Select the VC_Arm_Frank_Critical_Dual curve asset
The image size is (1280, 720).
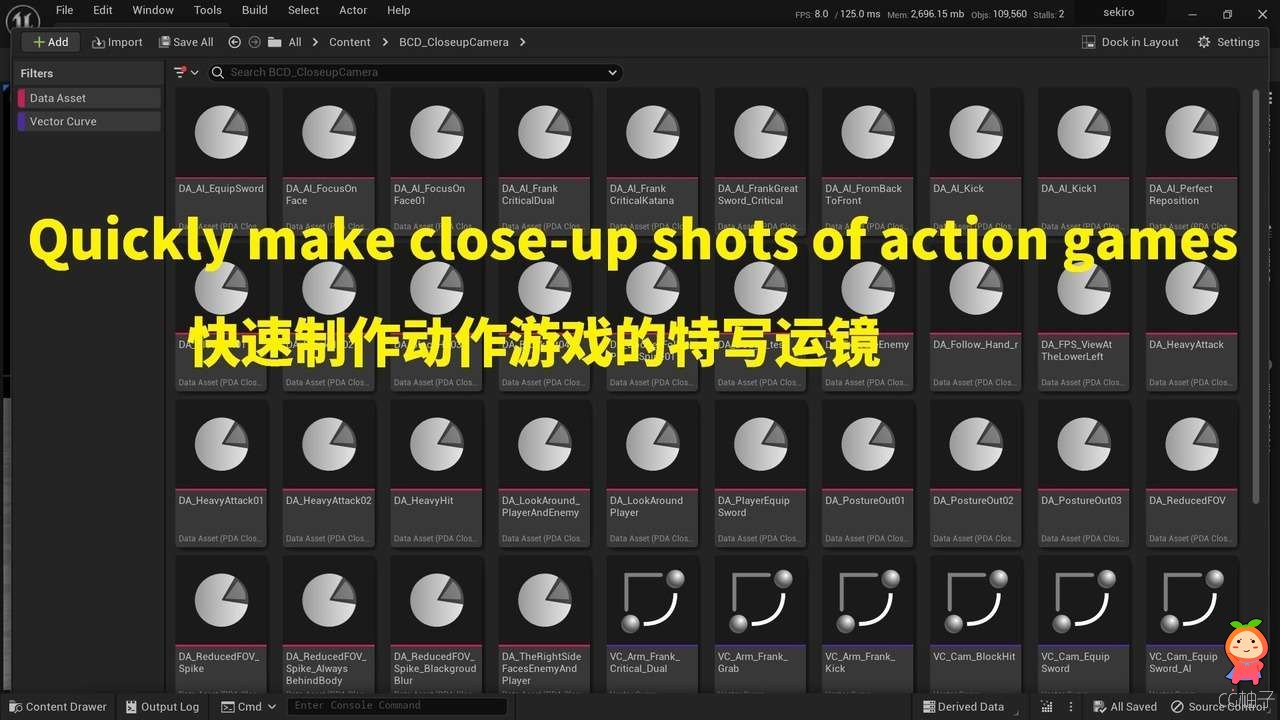click(x=653, y=624)
